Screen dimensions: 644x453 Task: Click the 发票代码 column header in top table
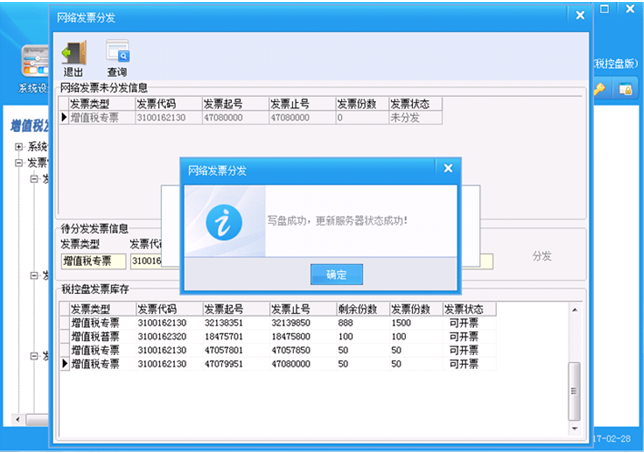tap(167, 103)
